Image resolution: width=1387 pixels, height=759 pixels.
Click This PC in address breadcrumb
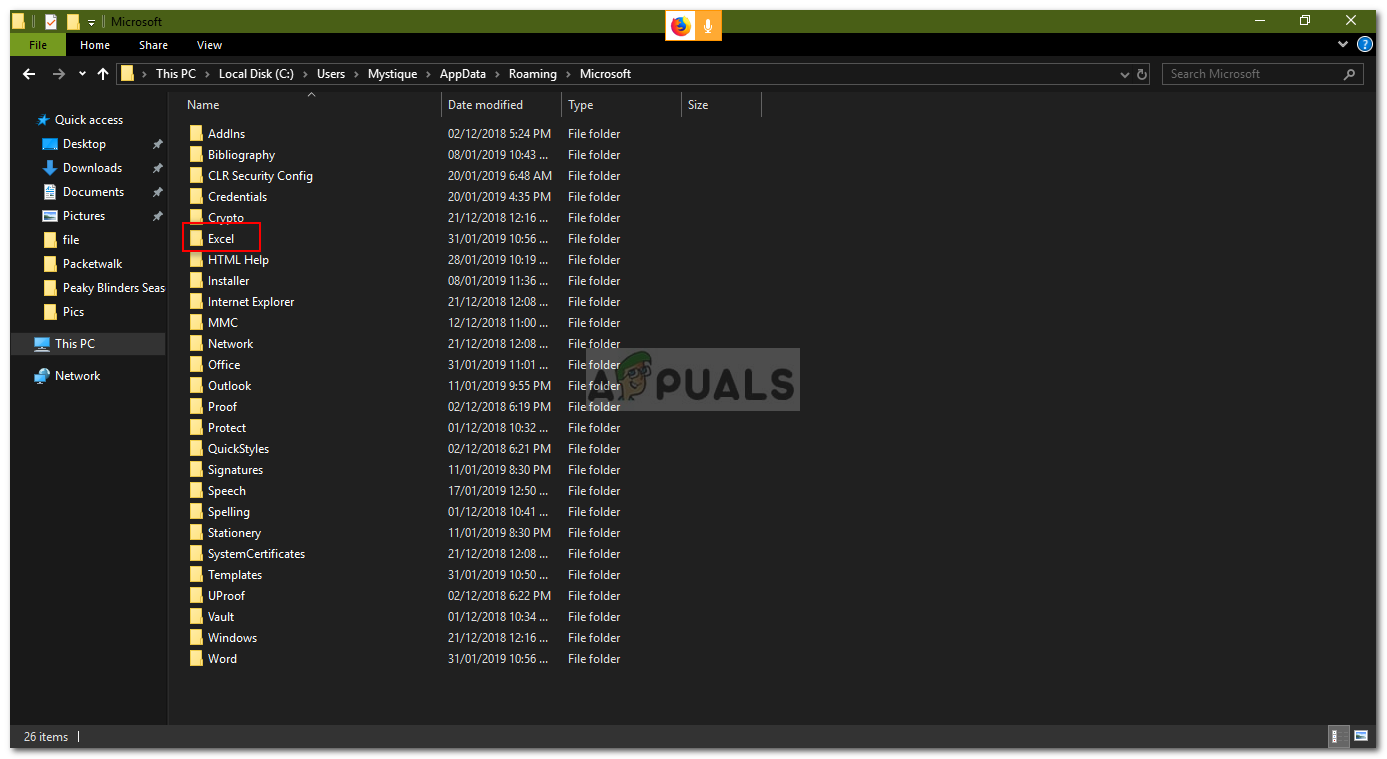point(176,74)
